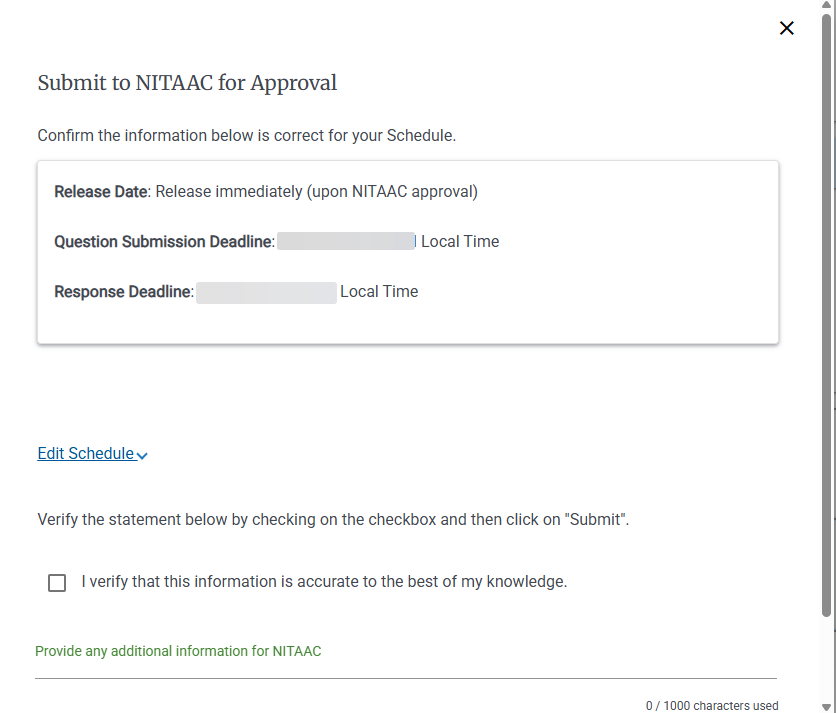
Task: Click Local Time next to Response Deadline
Action: 379,291
